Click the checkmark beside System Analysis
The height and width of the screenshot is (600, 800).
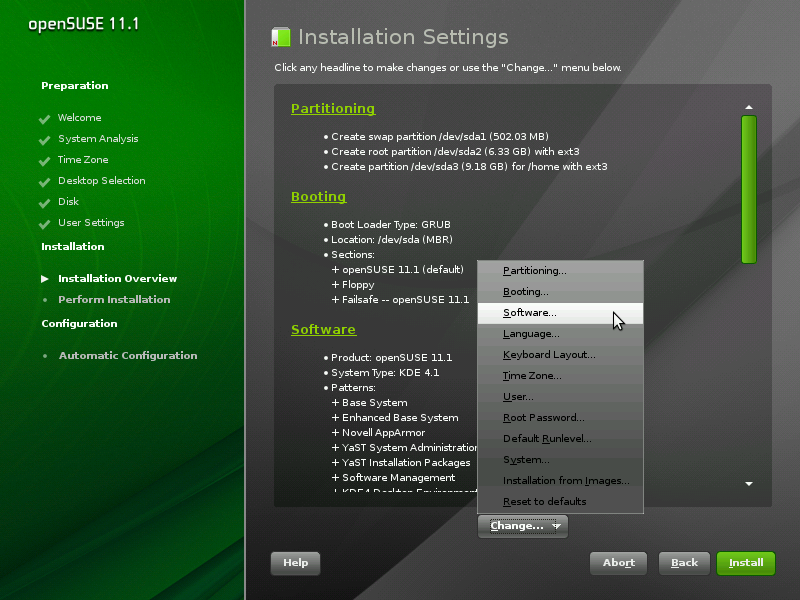[x=44, y=140]
